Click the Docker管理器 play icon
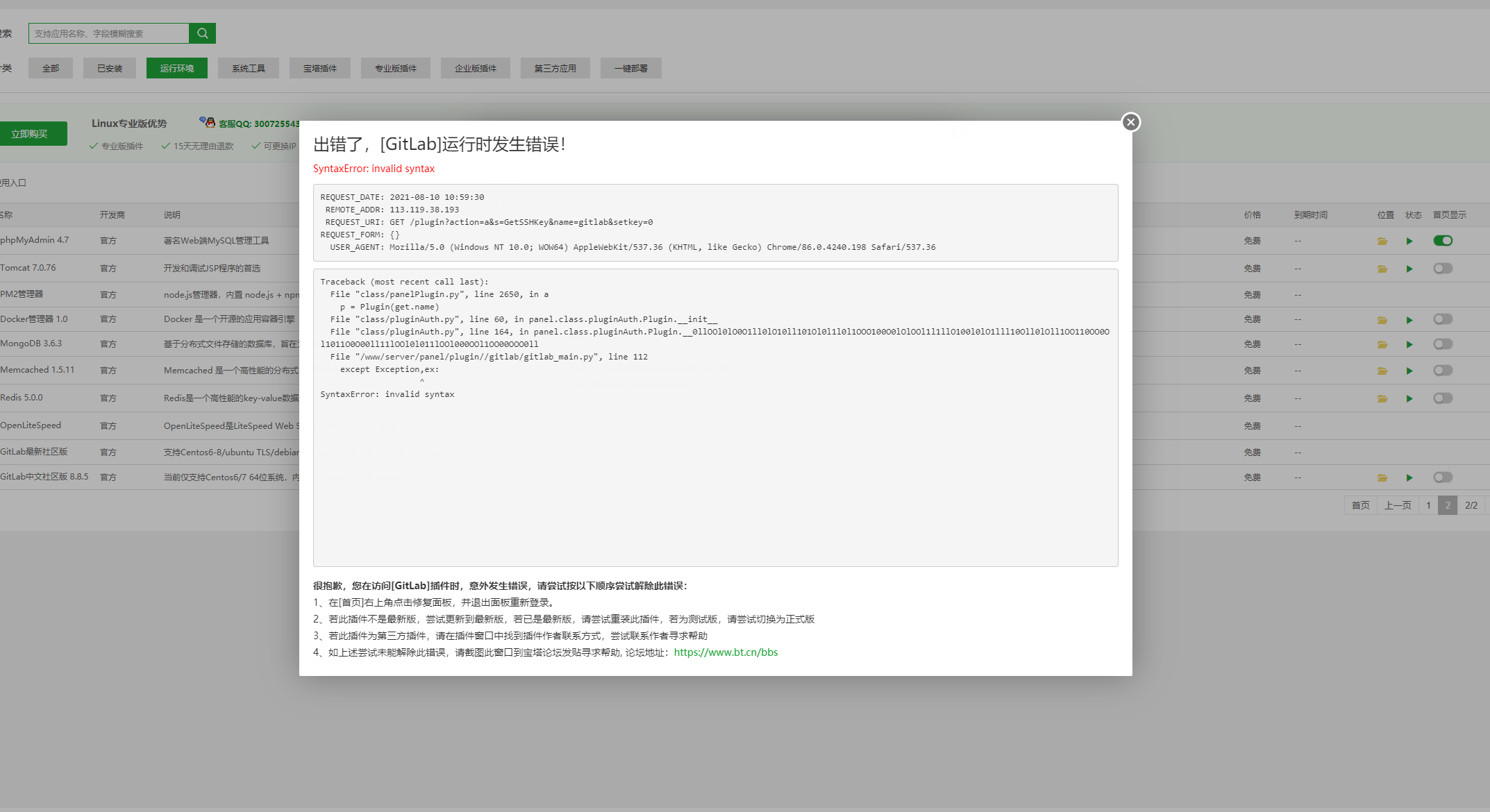 coord(1409,320)
